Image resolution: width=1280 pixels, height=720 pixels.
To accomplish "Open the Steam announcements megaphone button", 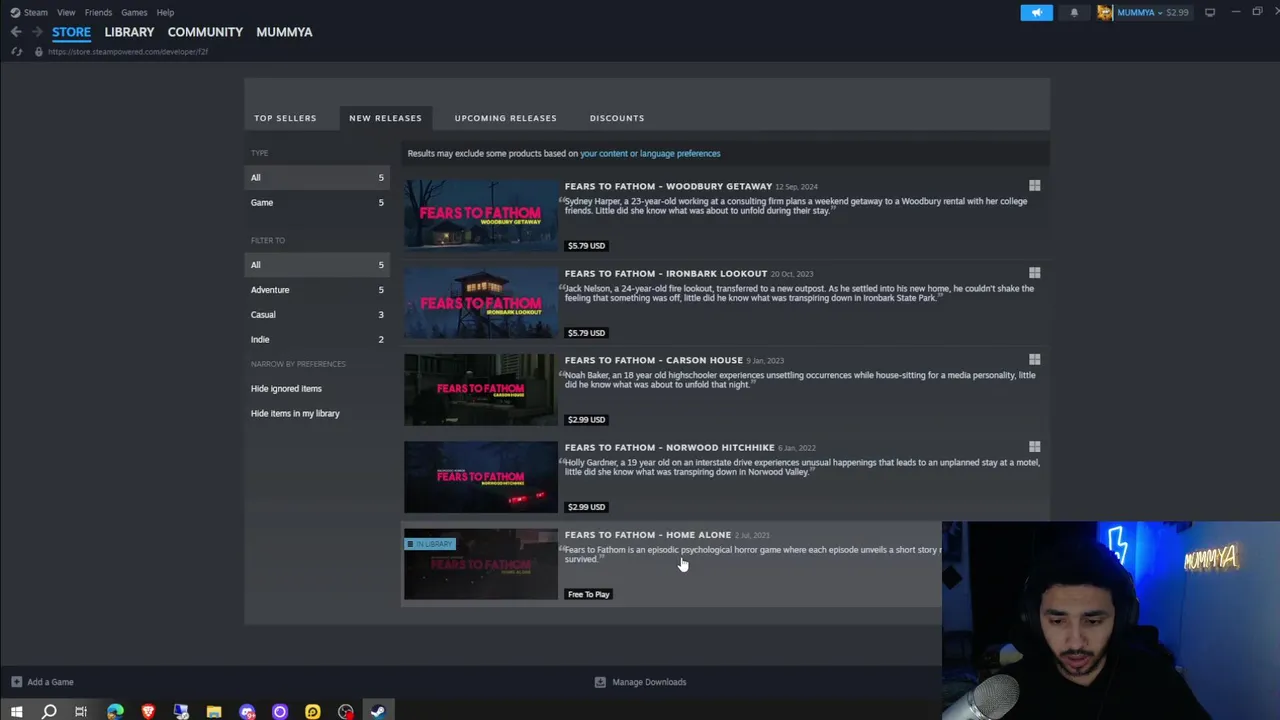I will pos(1036,12).
